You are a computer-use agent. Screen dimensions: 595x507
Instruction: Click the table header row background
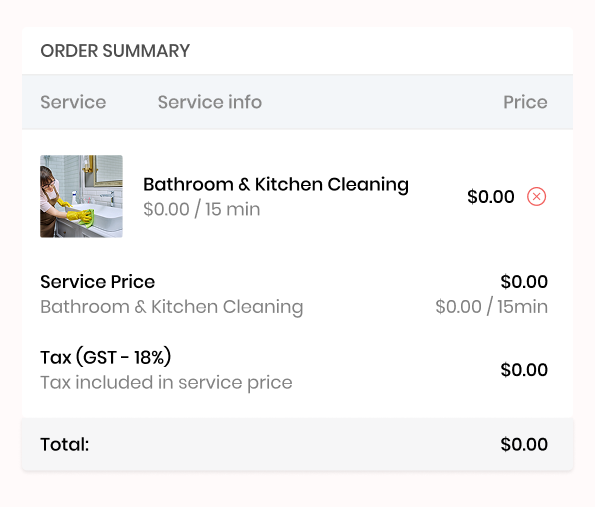(x=298, y=102)
